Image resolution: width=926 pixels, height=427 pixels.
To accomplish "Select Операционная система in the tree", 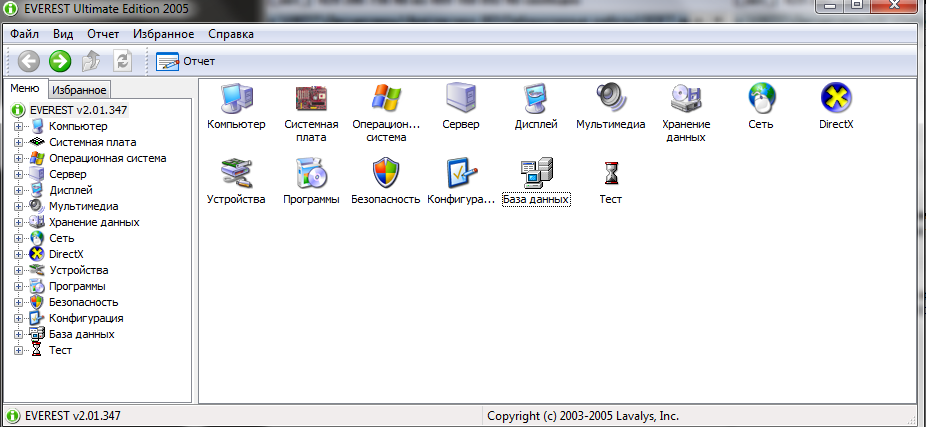I will tap(108, 158).
